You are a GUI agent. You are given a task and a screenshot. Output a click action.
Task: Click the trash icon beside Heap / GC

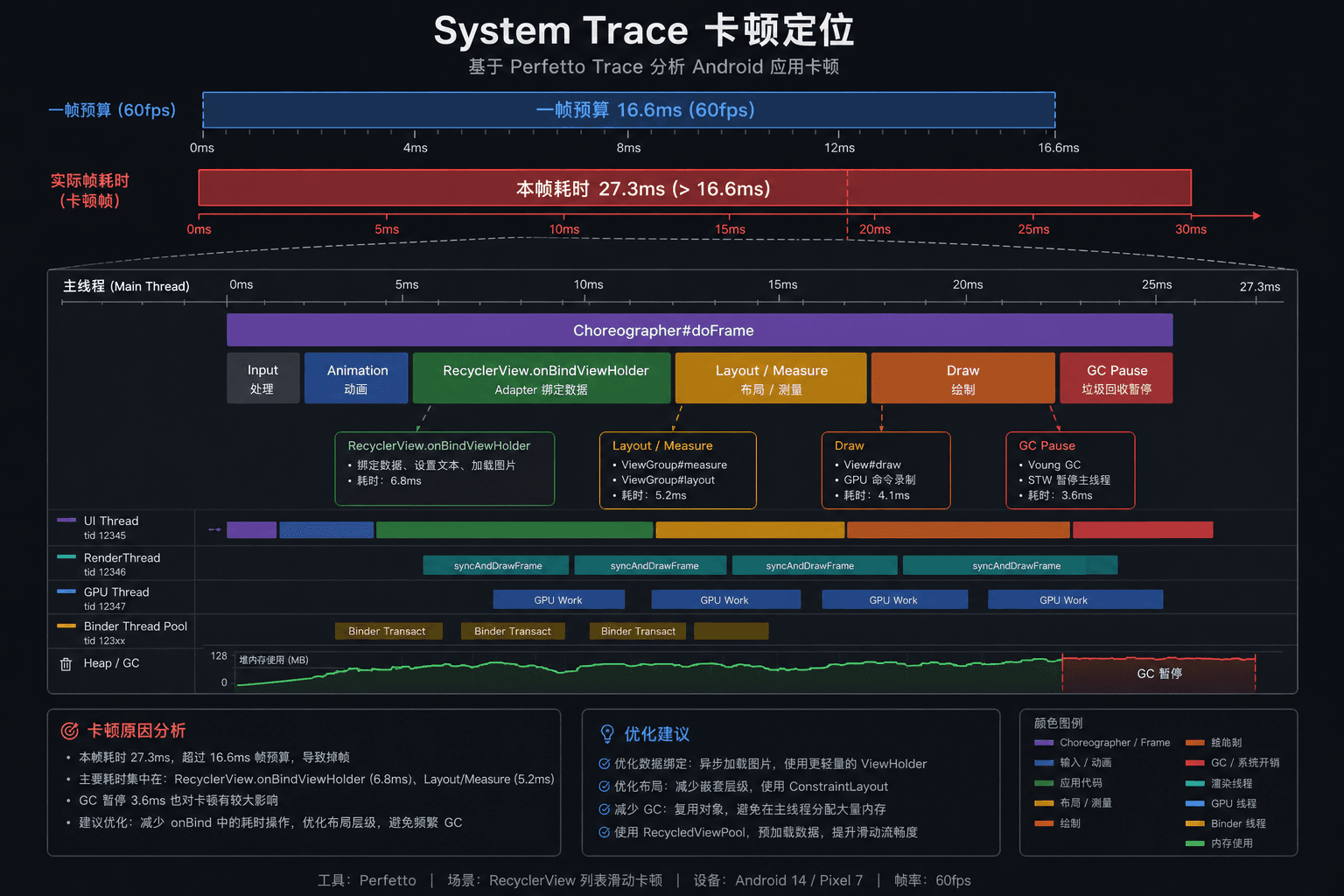(66, 664)
